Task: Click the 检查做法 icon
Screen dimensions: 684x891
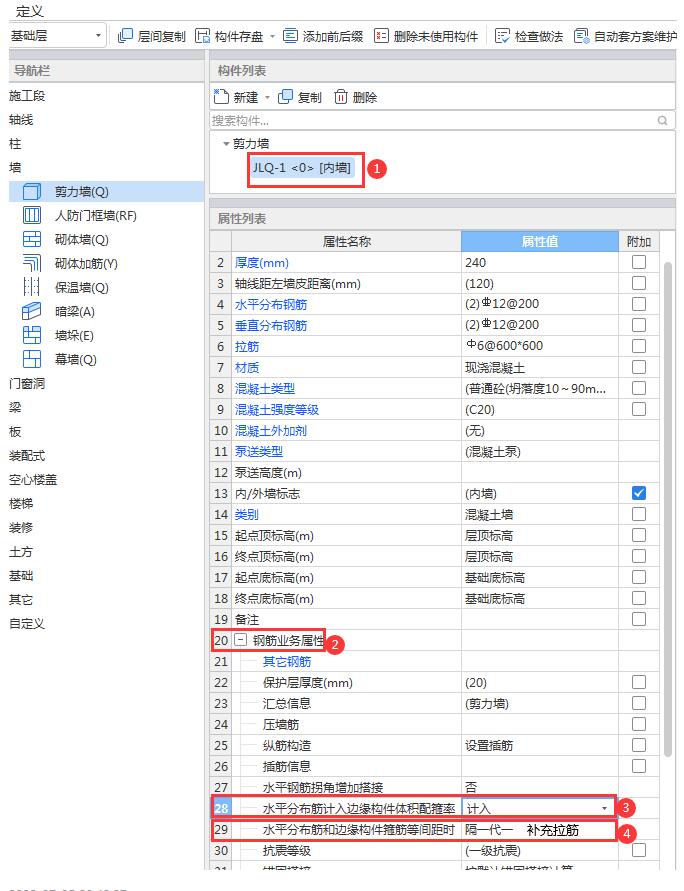Action: pyautogui.click(x=502, y=36)
